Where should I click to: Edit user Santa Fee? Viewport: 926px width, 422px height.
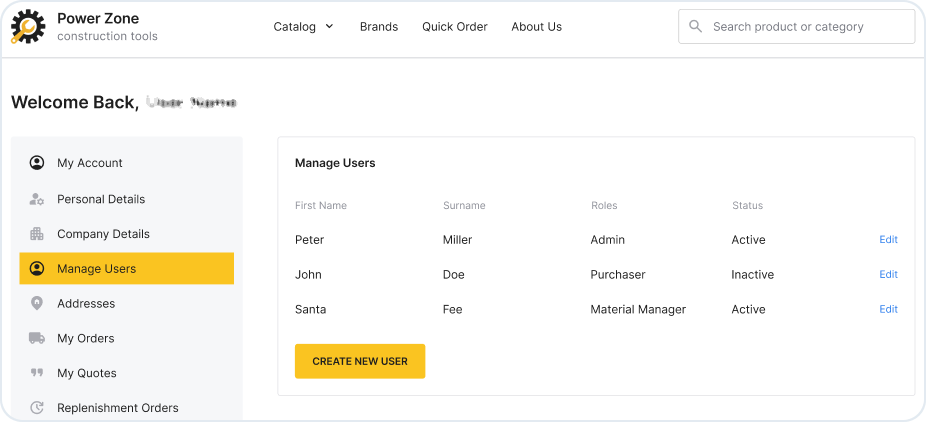(x=888, y=309)
